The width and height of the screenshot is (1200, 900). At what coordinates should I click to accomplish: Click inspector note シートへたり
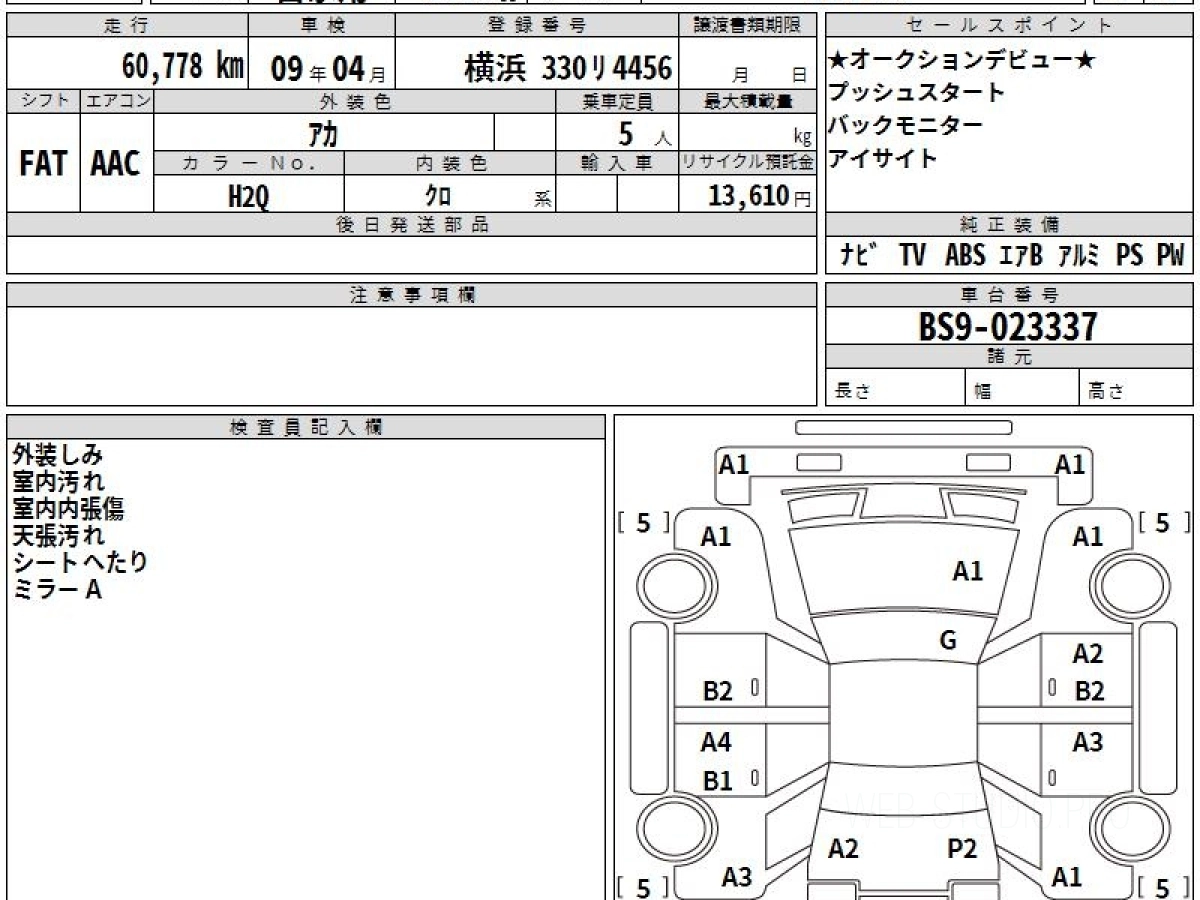tap(80, 563)
